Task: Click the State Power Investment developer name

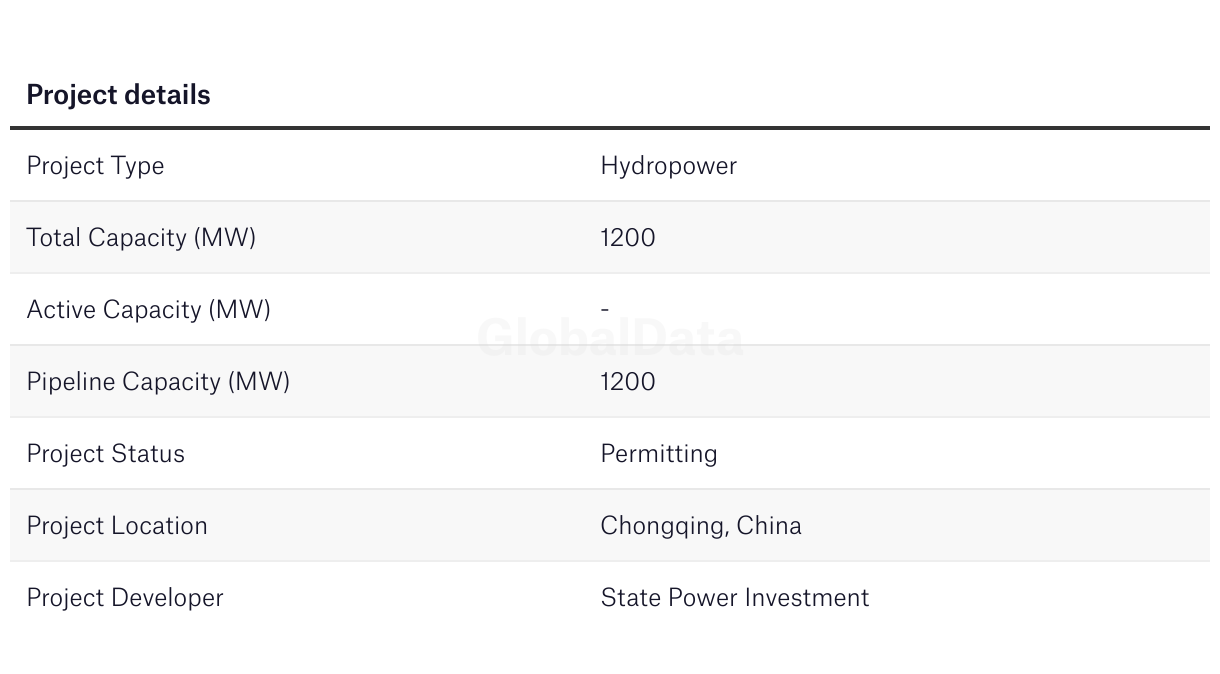Action: [x=735, y=598]
